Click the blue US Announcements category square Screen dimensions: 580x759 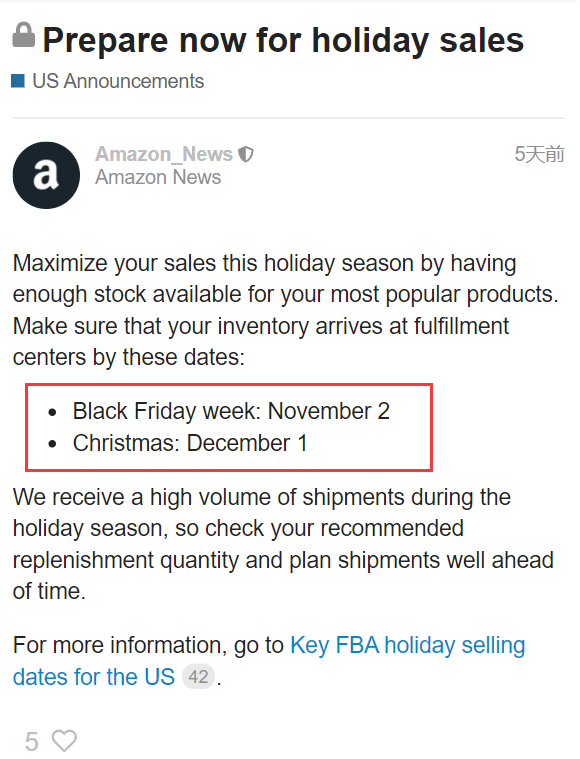[18, 81]
